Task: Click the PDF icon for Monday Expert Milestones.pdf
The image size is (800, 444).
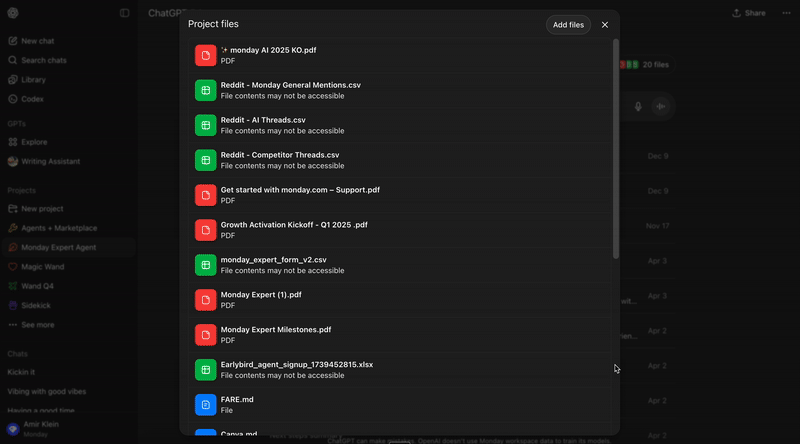Action: [206, 335]
